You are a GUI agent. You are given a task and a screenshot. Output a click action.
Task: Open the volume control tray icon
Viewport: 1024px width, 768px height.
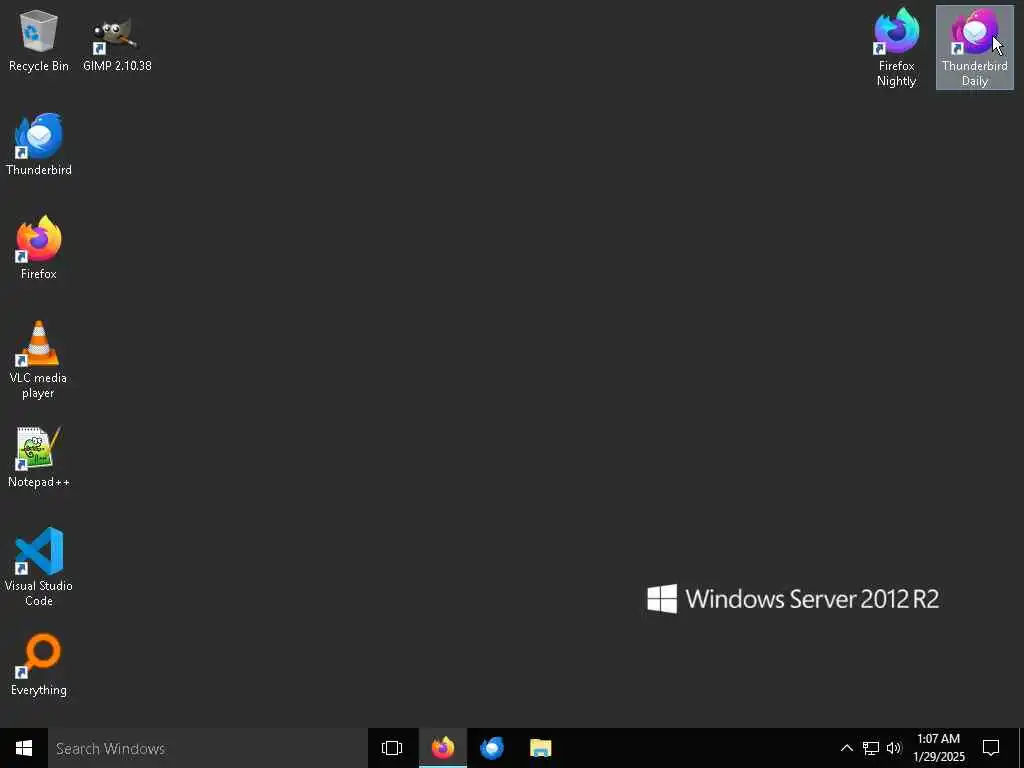click(x=894, y=748)
